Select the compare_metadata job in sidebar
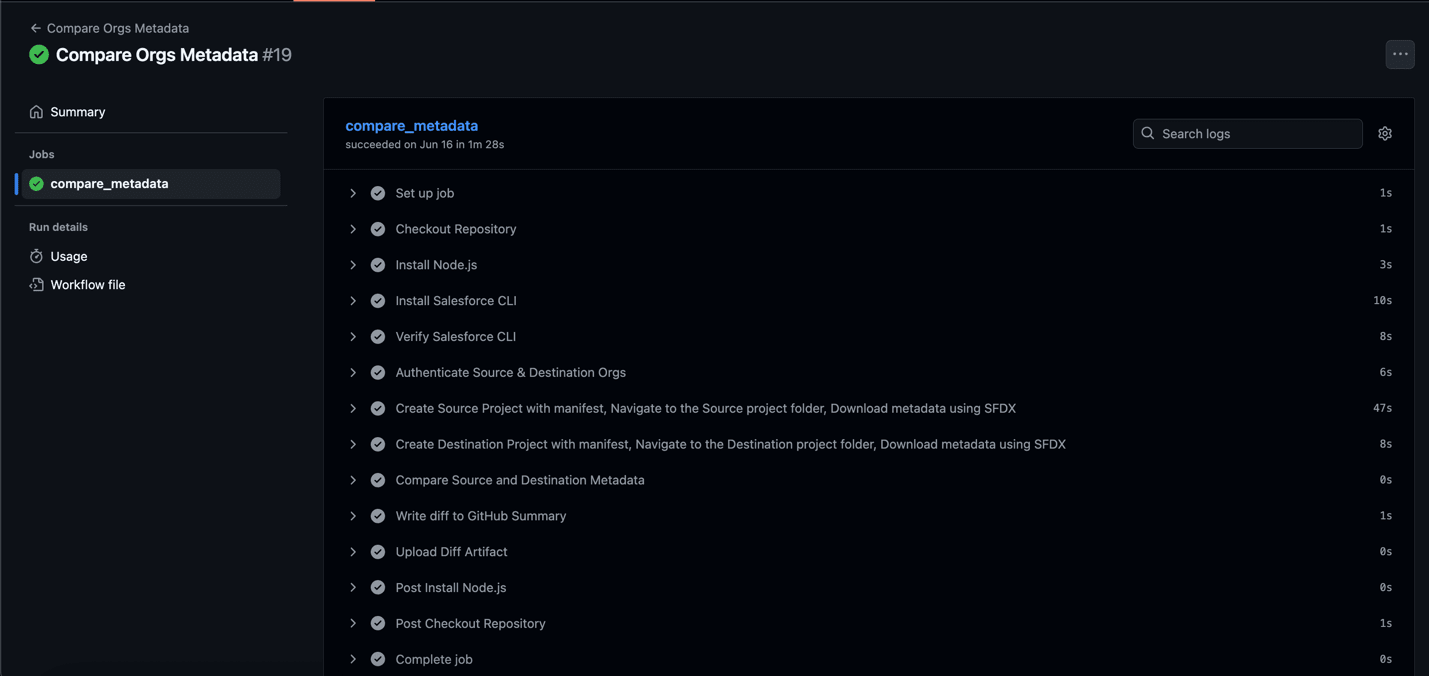 [110, 184]
